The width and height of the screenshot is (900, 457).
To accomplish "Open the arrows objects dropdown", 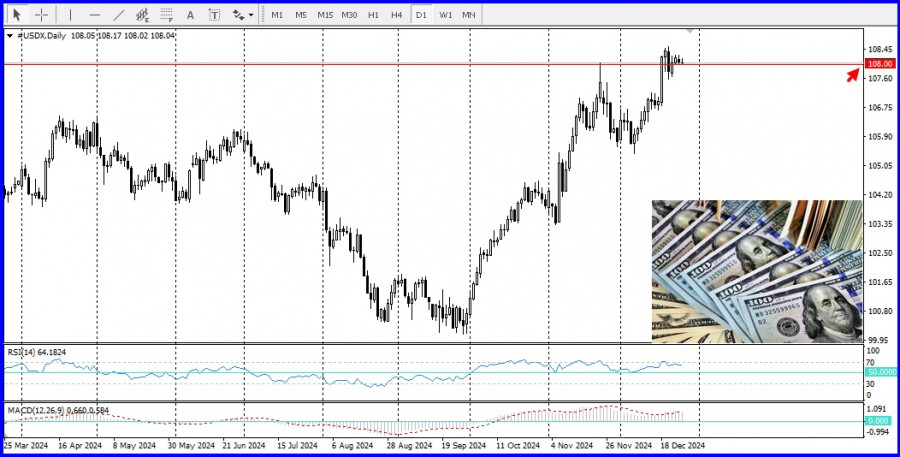I will point(241,15).
